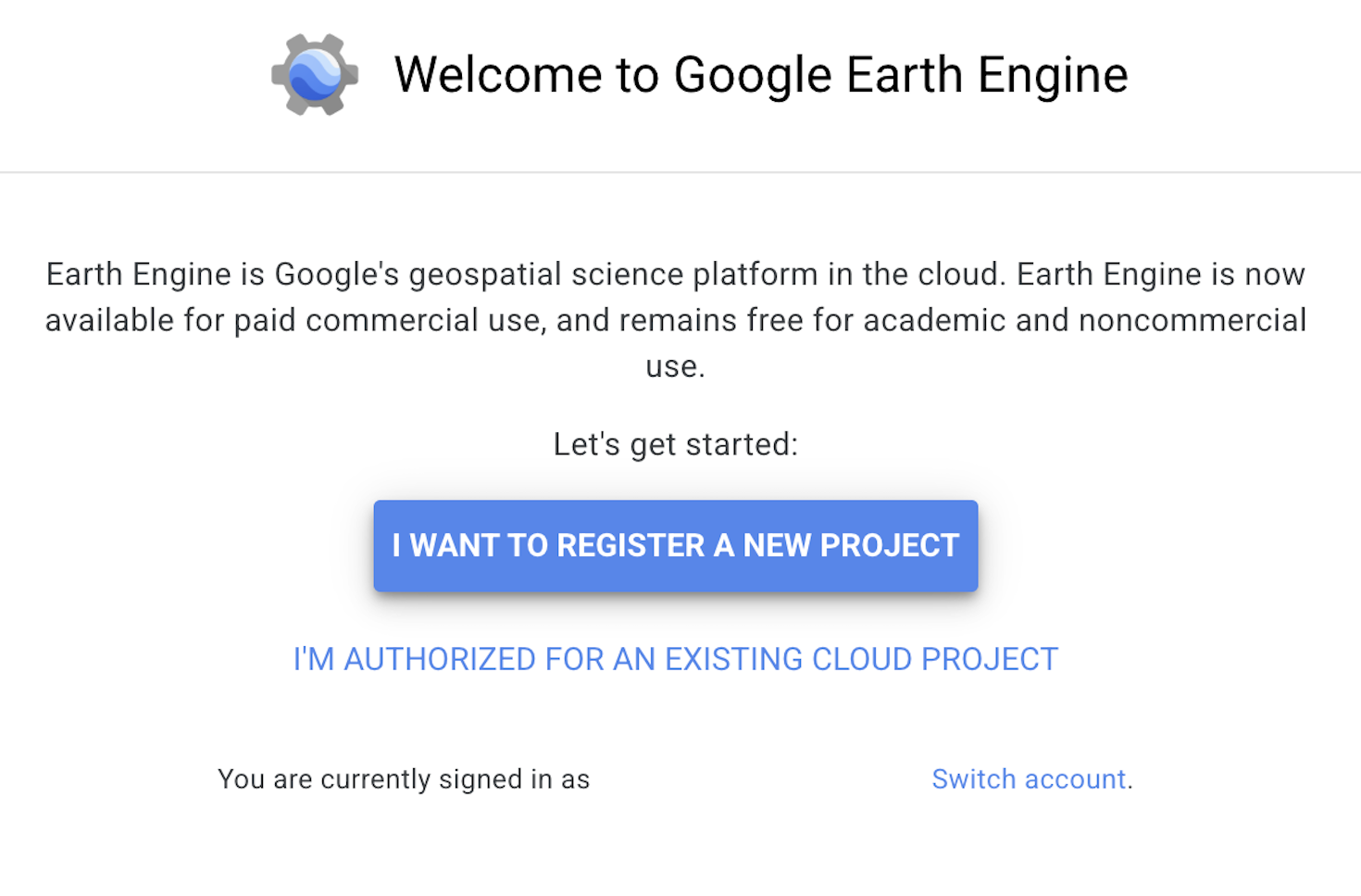Click the Google Earth Engine gear logo
1361x896 pixels.
point(315,75)
